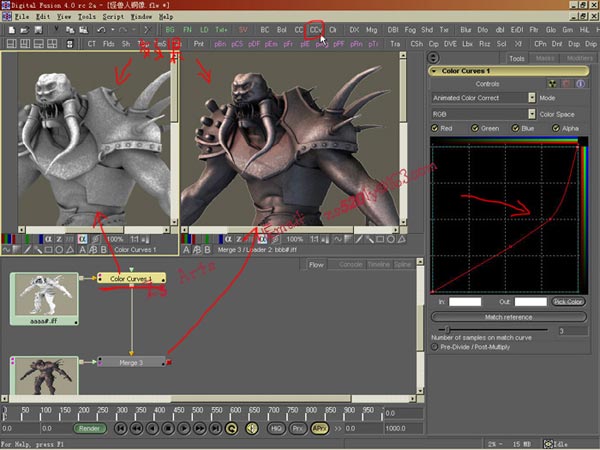Click the stop playback button
This screenshot has height=450, width=600.
(x=168, y=429)
